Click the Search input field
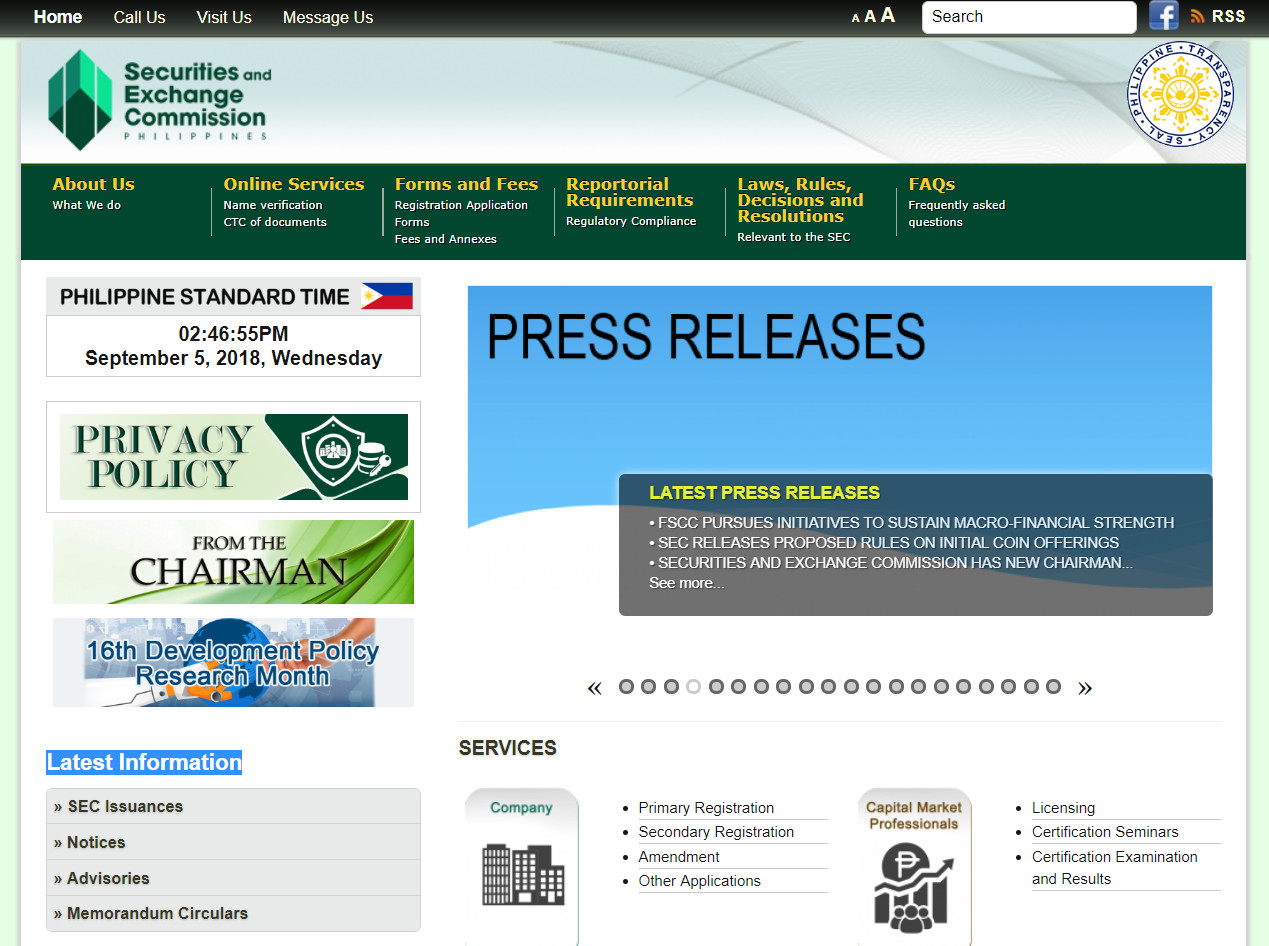 point(1028,17)
